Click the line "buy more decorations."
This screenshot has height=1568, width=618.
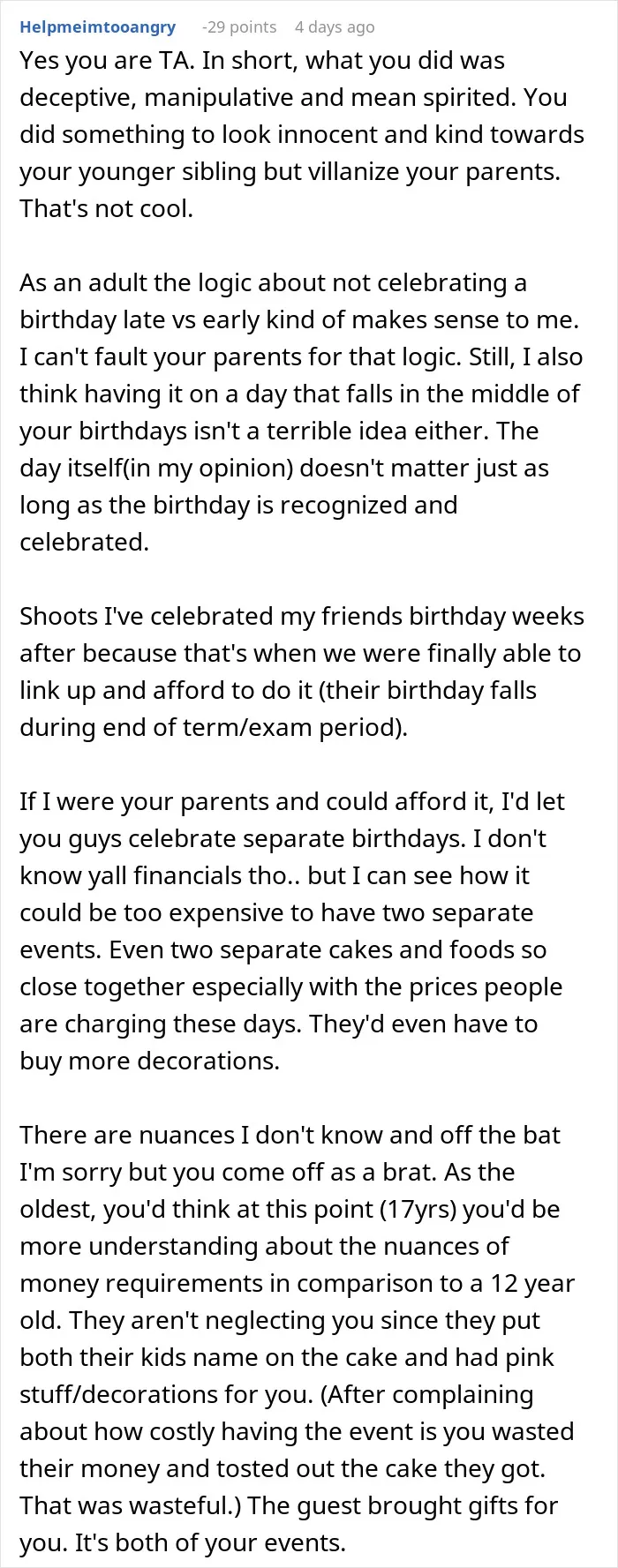150,1061
